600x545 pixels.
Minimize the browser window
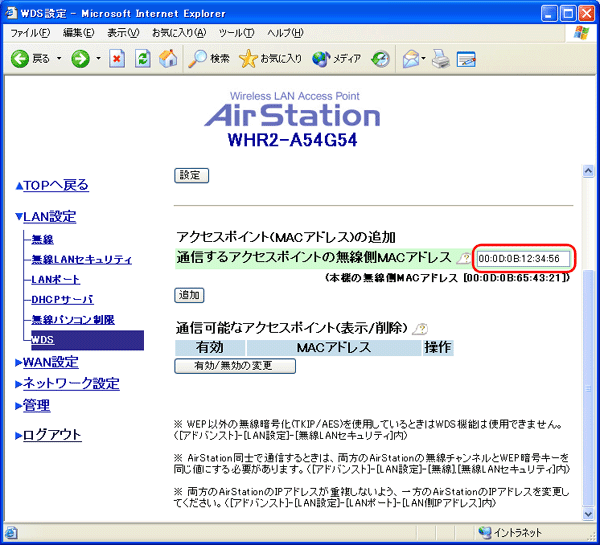coord(549,13)
